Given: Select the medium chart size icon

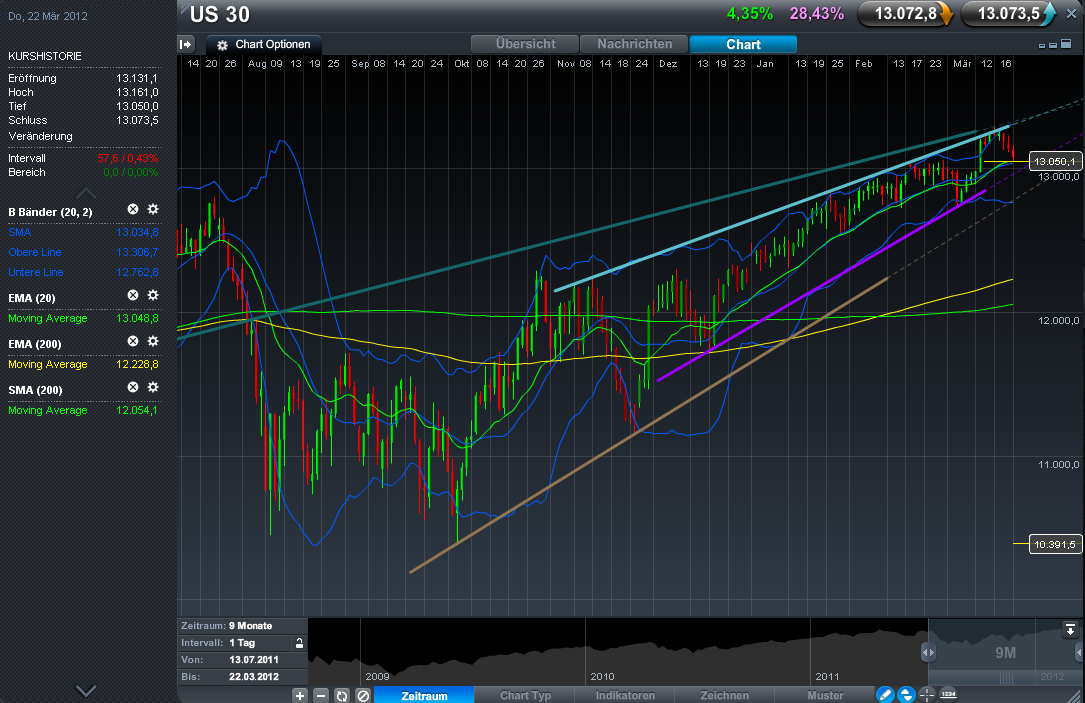Looking at the screenshot, I should coord(1053,45).
